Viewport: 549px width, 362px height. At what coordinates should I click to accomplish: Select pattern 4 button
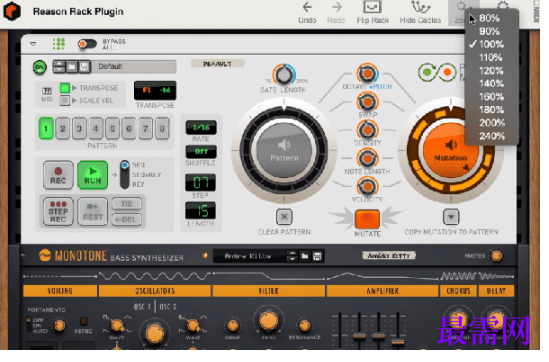(96, 129)
